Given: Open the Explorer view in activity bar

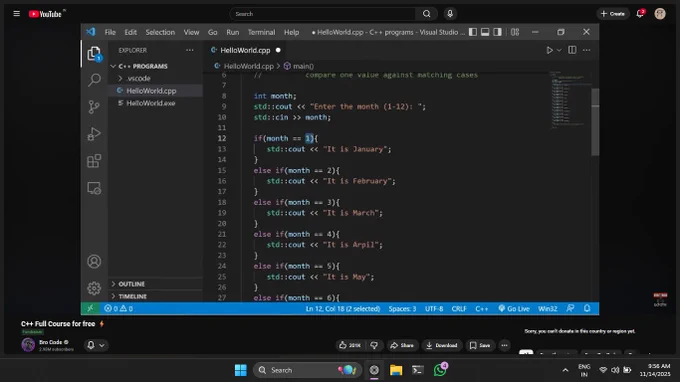Looking at the screenshot, I should 94,54.
